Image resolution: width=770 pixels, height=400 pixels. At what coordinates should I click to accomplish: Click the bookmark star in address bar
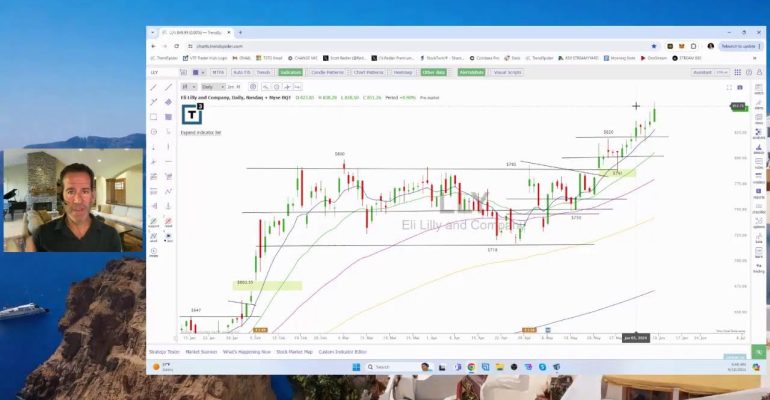654,46
